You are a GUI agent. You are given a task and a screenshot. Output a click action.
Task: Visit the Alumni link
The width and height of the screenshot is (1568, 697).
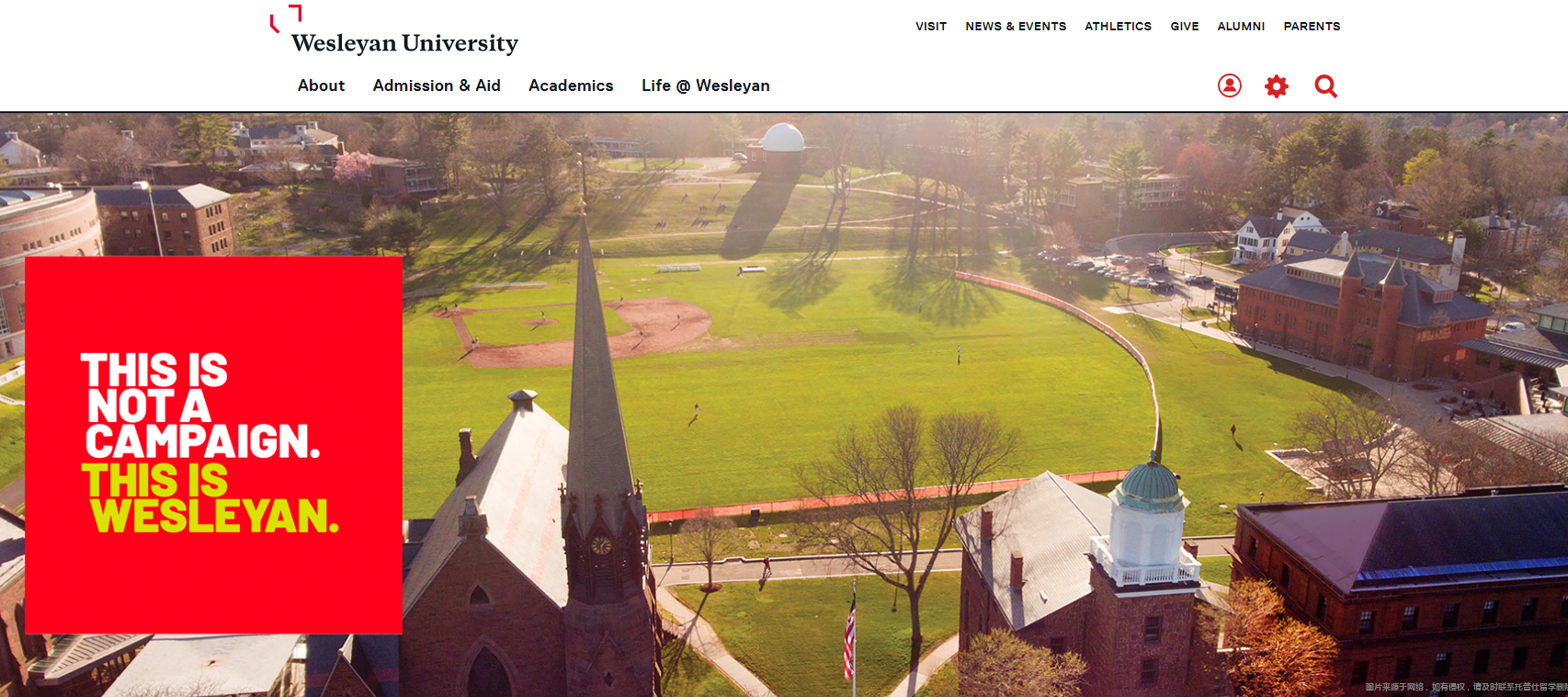coord(1241,27)
